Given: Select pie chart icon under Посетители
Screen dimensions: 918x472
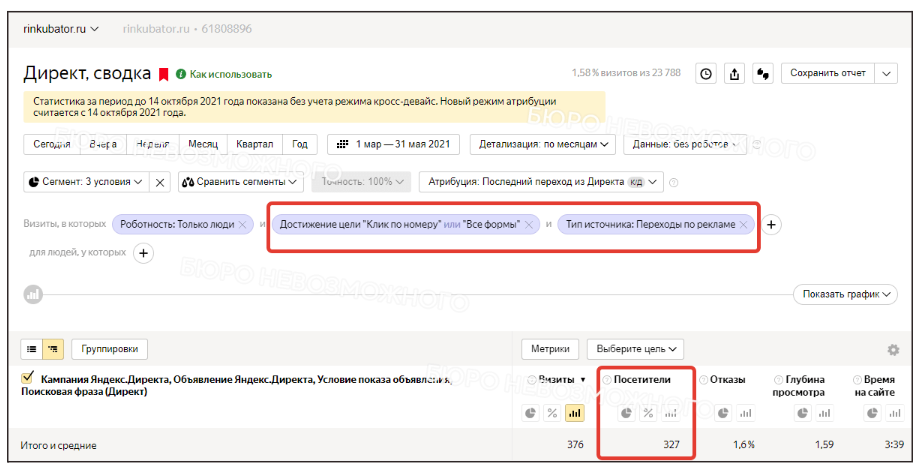Looking at the screenshot, I should tap(626, 413).
